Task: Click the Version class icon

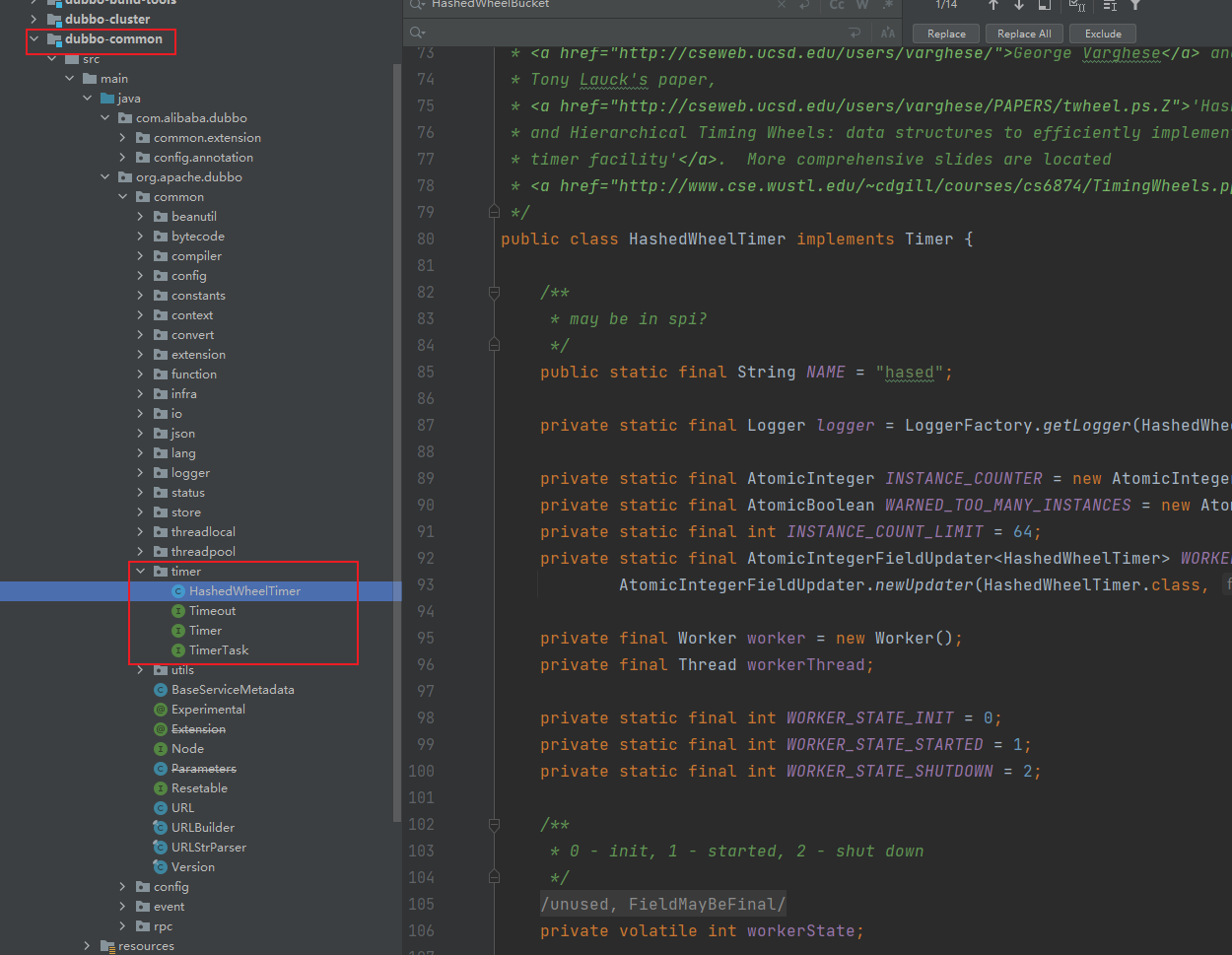Action: click(161, 867)
